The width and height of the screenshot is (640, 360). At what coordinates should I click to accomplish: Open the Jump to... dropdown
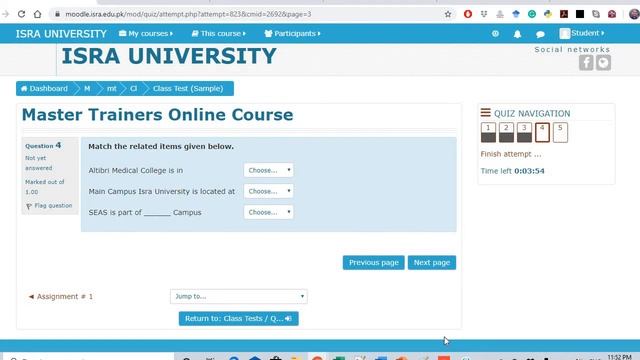click(x=238, y=296)
